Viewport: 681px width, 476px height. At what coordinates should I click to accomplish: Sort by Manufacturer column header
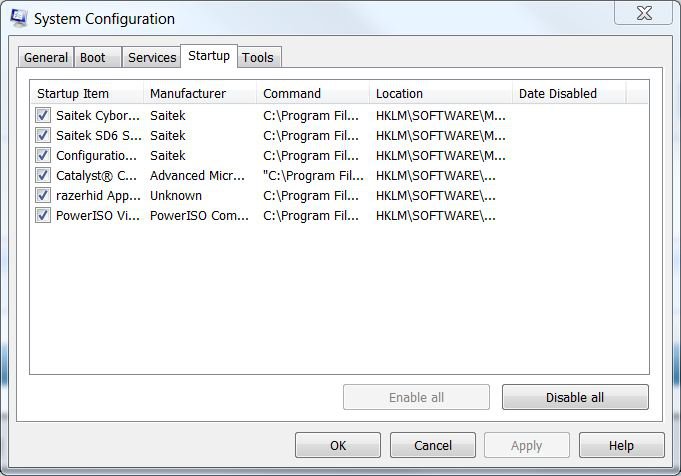click(x=200, y=93)
